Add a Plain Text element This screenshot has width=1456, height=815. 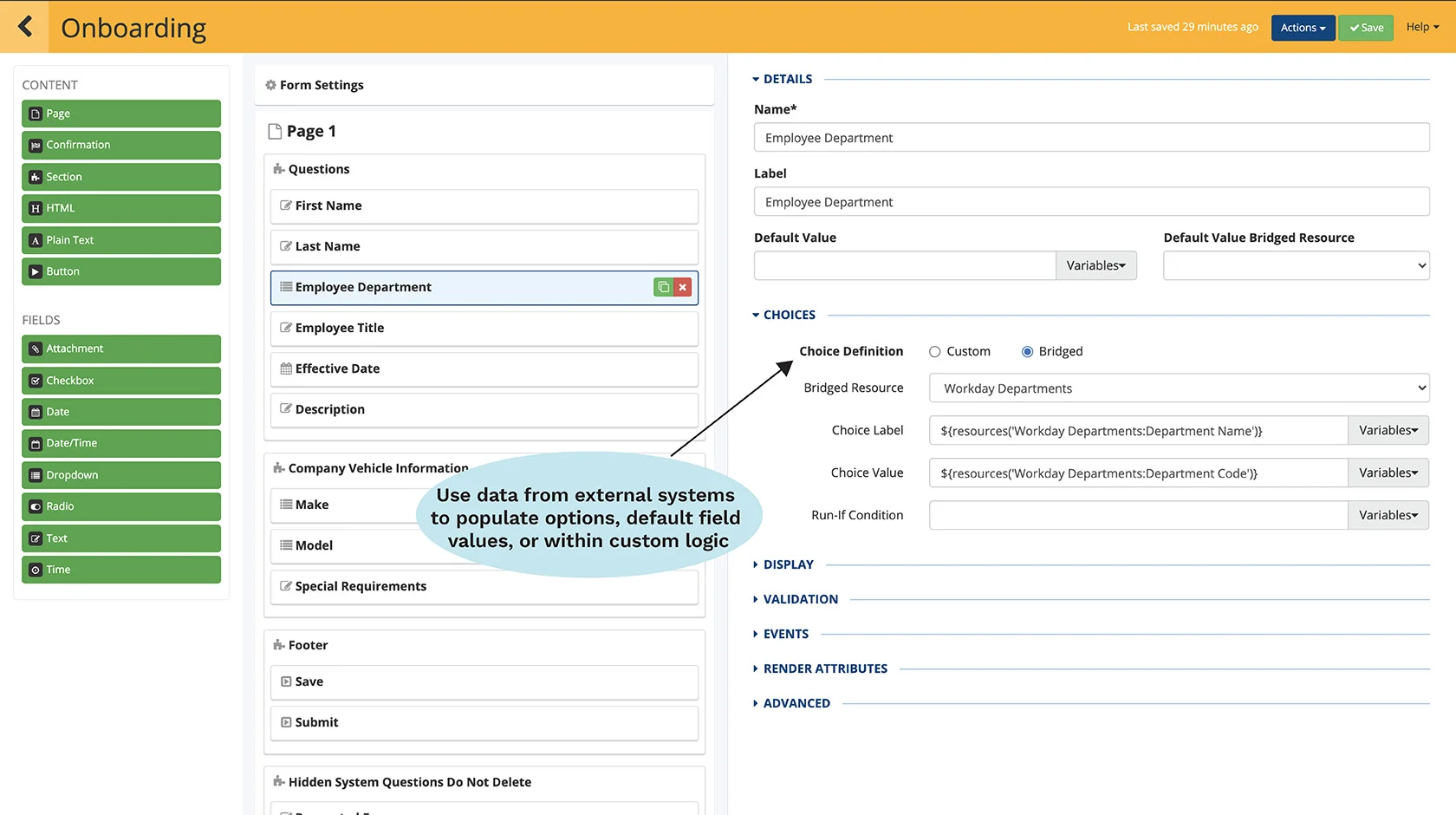(121, 240)
